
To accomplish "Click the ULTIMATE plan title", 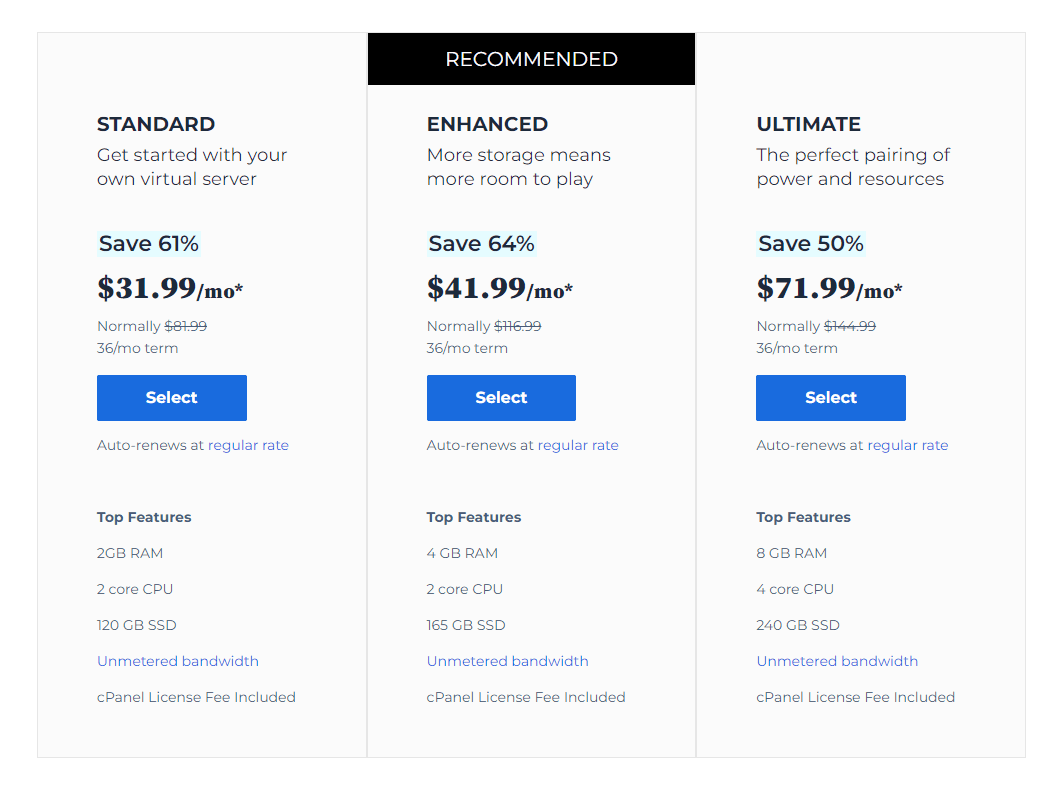I will (808, 124).
